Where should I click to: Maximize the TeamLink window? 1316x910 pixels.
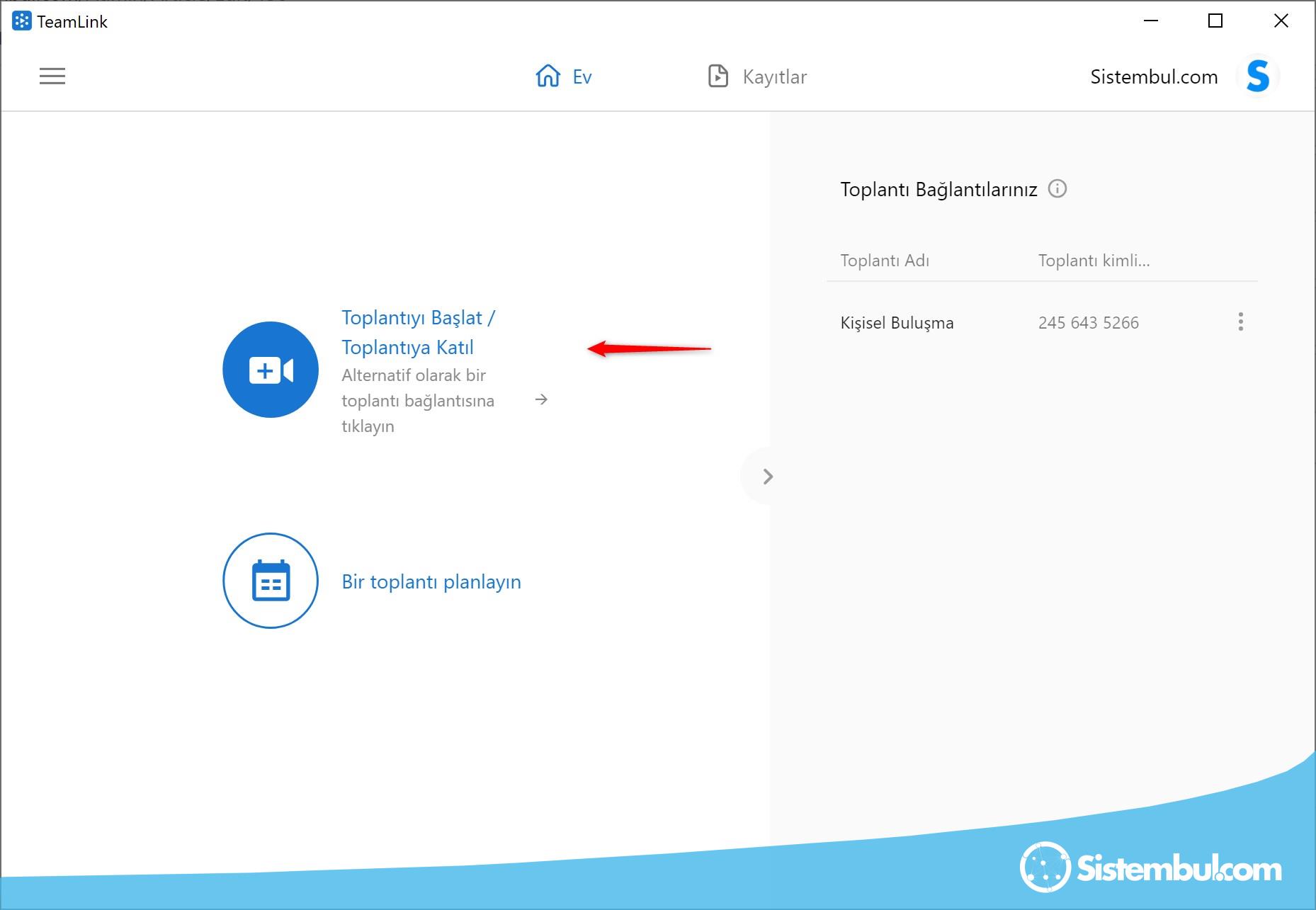(1215, 21)
